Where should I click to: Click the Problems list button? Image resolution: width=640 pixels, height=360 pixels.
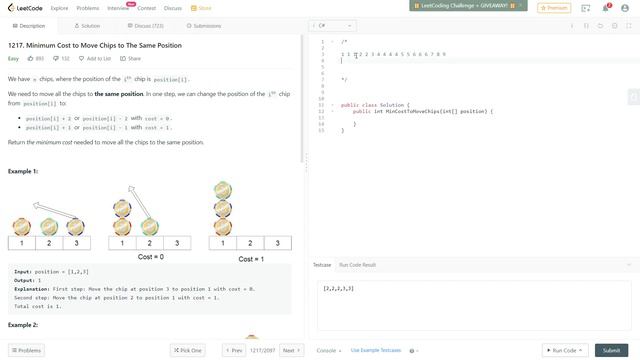pyautogui.click(x=27, y=350)
